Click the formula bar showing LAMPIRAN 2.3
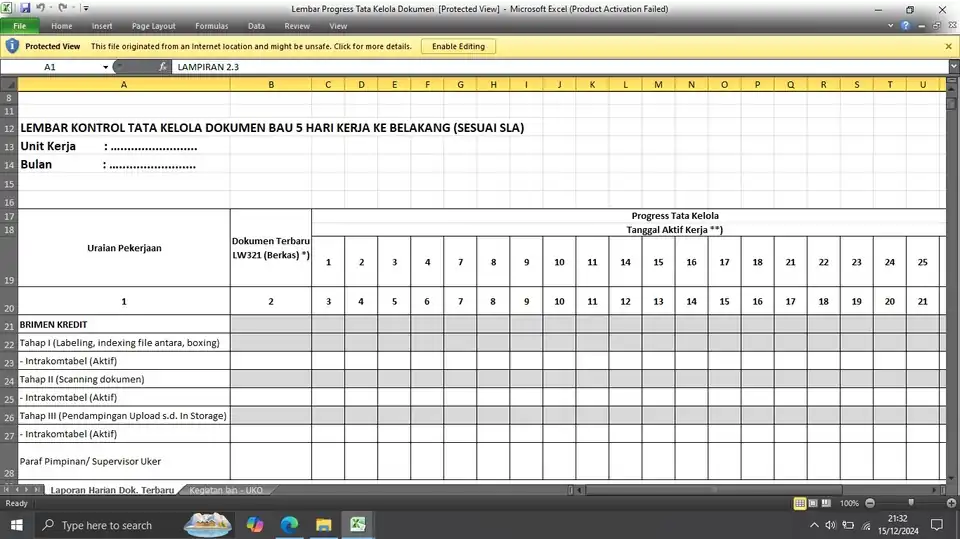Image resolution: width=960 pixels, height=539 pixels. point(560,67)
